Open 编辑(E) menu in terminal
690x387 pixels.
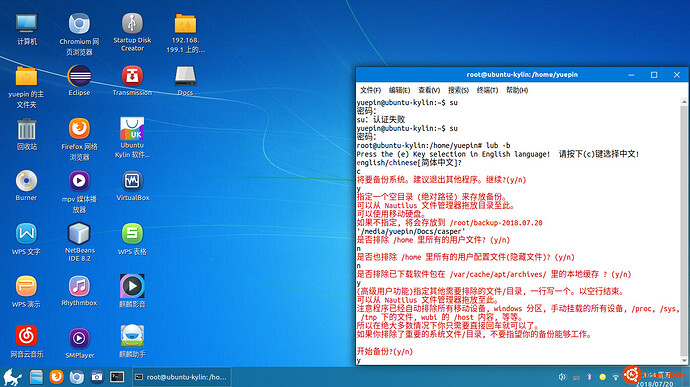(399, 90)
